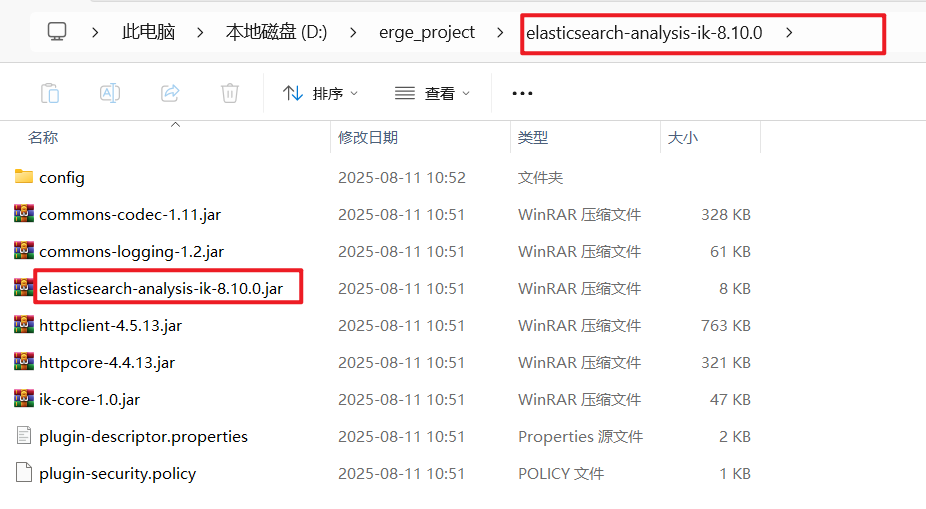Image resolution: width=926 pixels, height=509 pixels.
Task: Expand the chevron after the monitor icon
Action: 94,32
